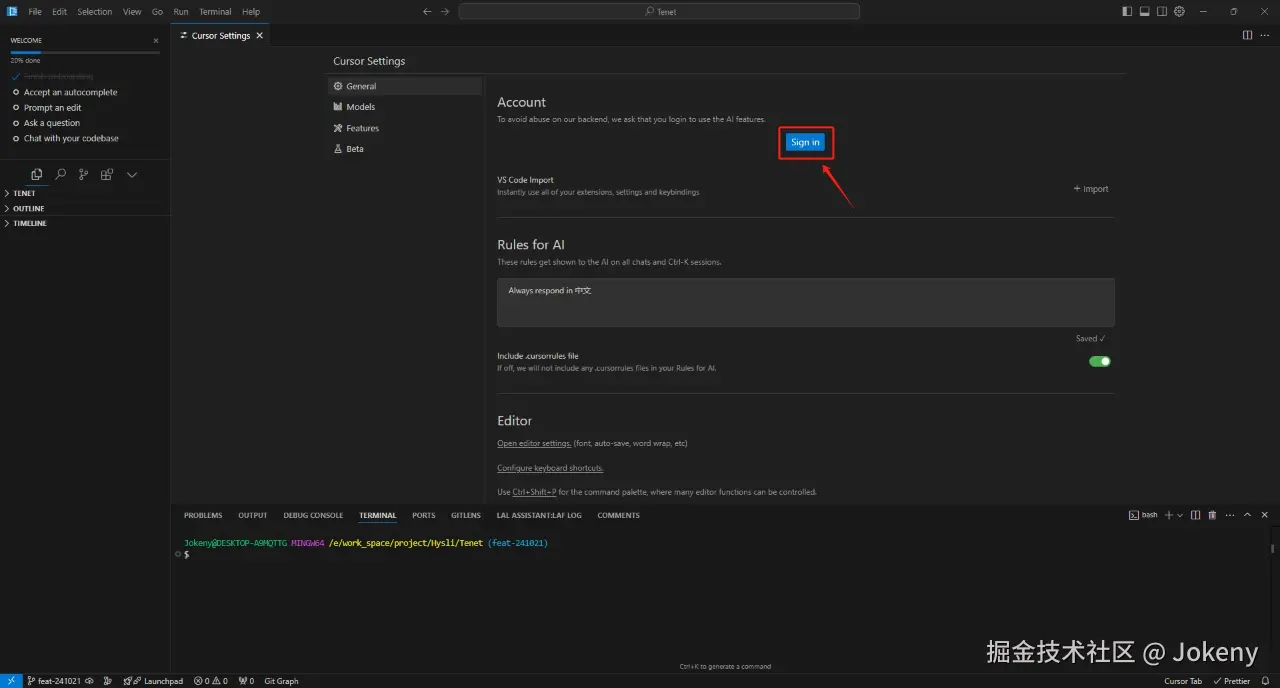Viewport: 1280px width, 688px height.
Task: Open the Explorer view icon
Action: point(37,174)
